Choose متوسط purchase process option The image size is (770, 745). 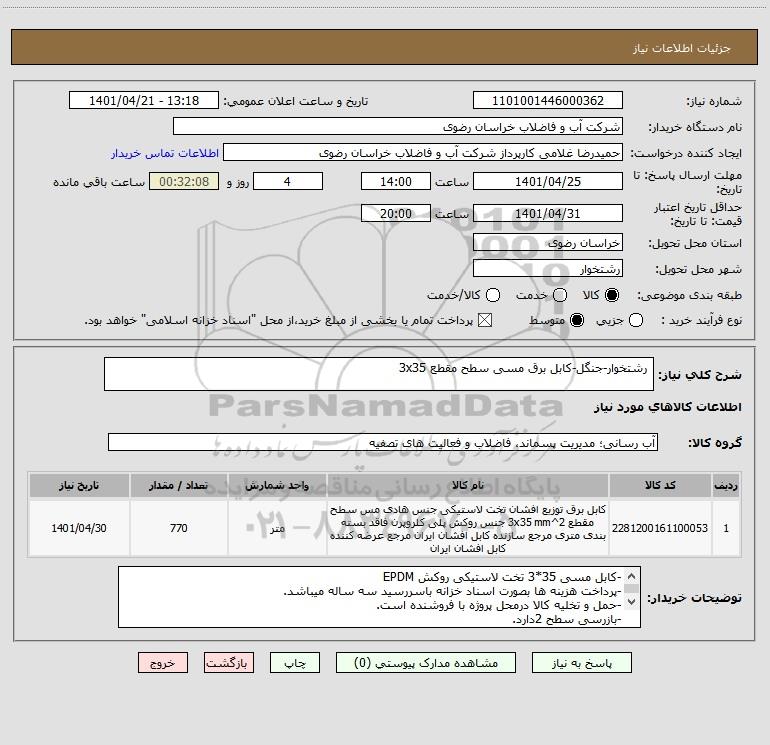pyautogui.click(x=577, y=320)
